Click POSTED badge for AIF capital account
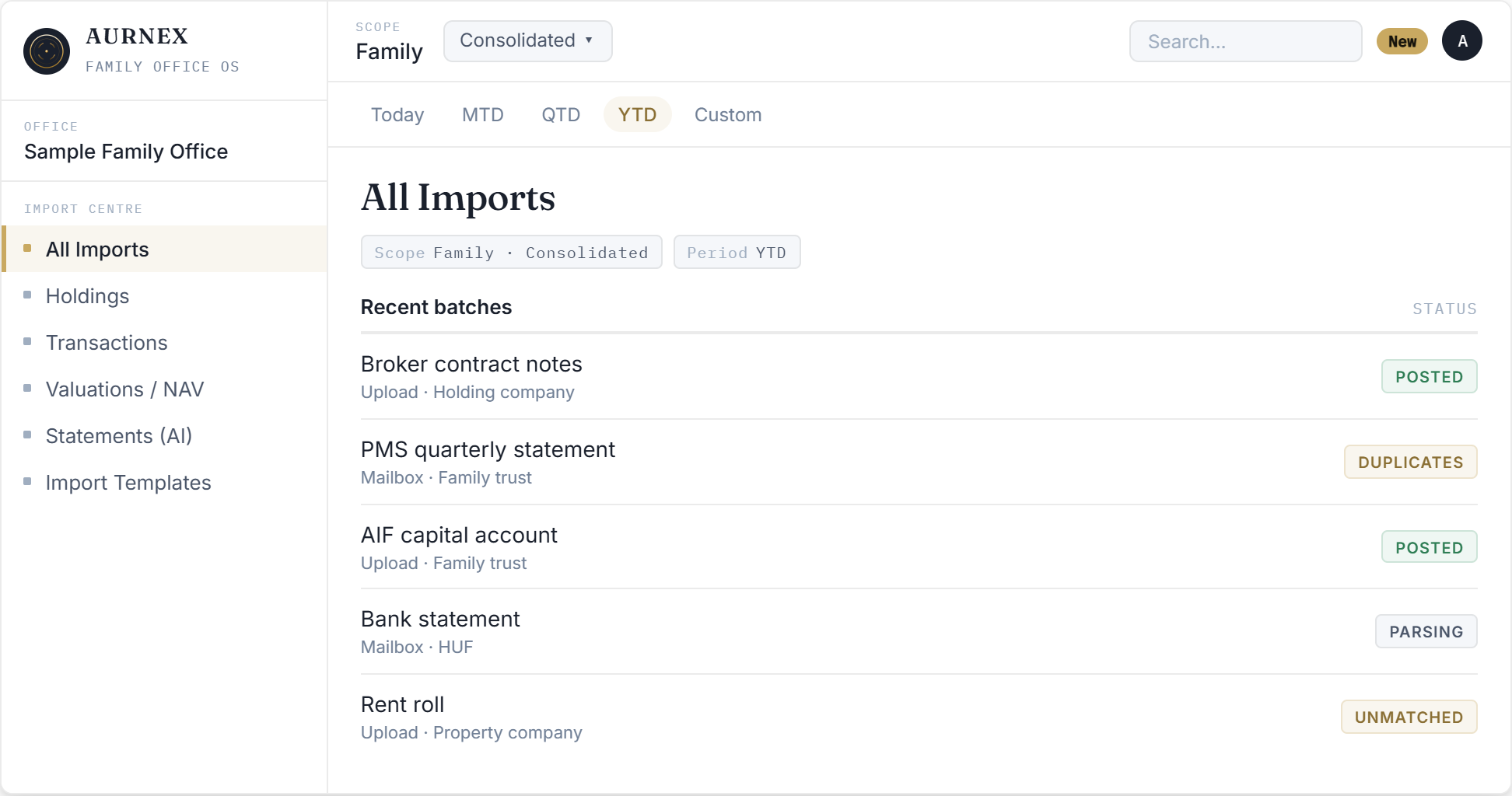1512x796 pixels. tap(1430, 547)
